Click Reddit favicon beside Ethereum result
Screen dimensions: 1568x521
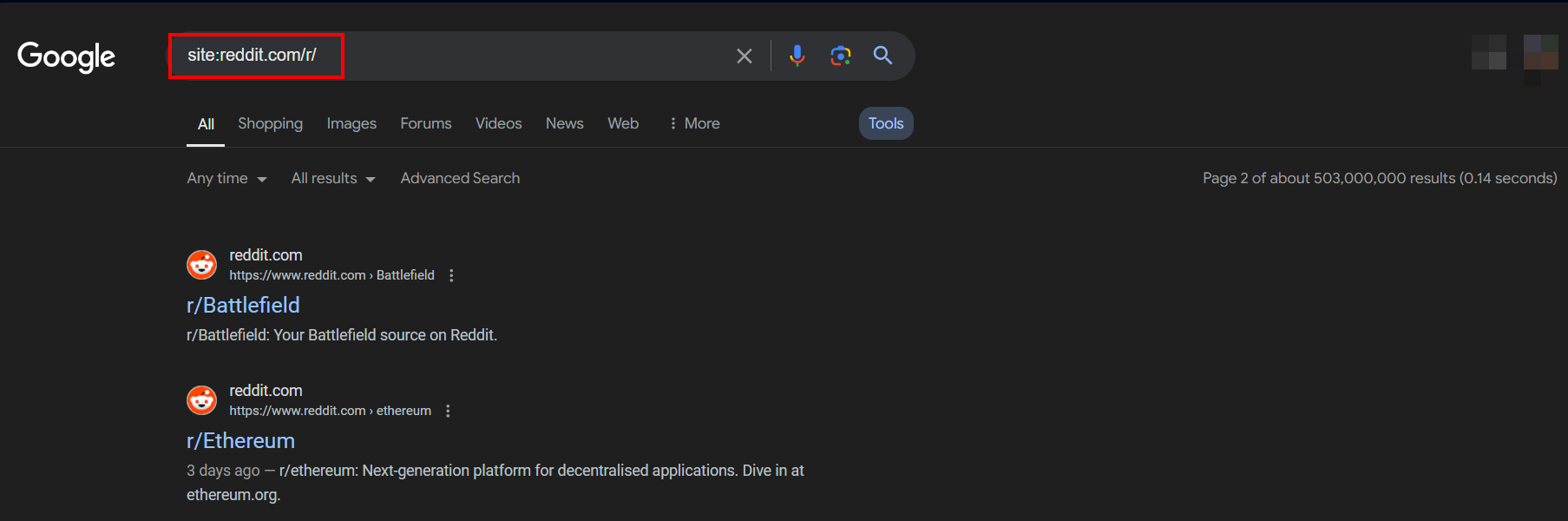pyautogui.click(x=202, y=400)
